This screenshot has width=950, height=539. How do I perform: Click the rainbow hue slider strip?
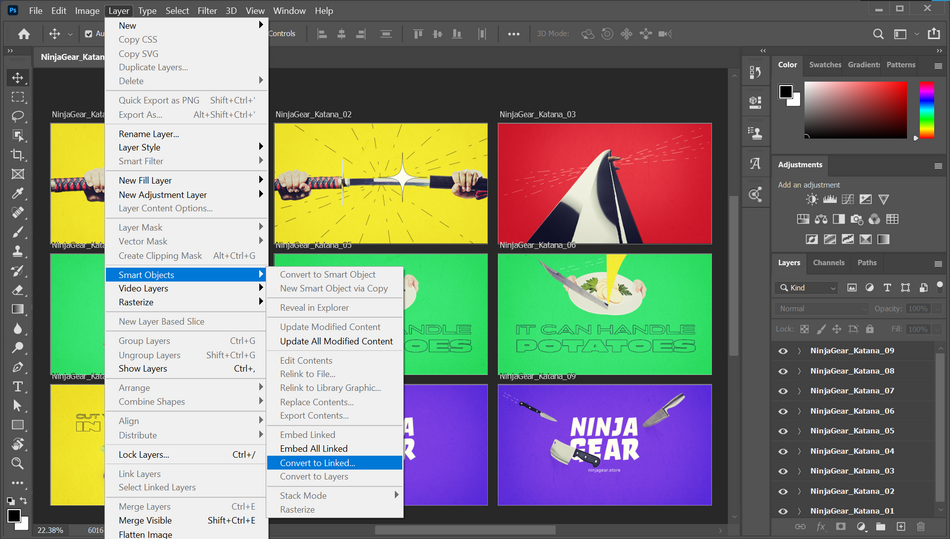click(x=926, y=110)
